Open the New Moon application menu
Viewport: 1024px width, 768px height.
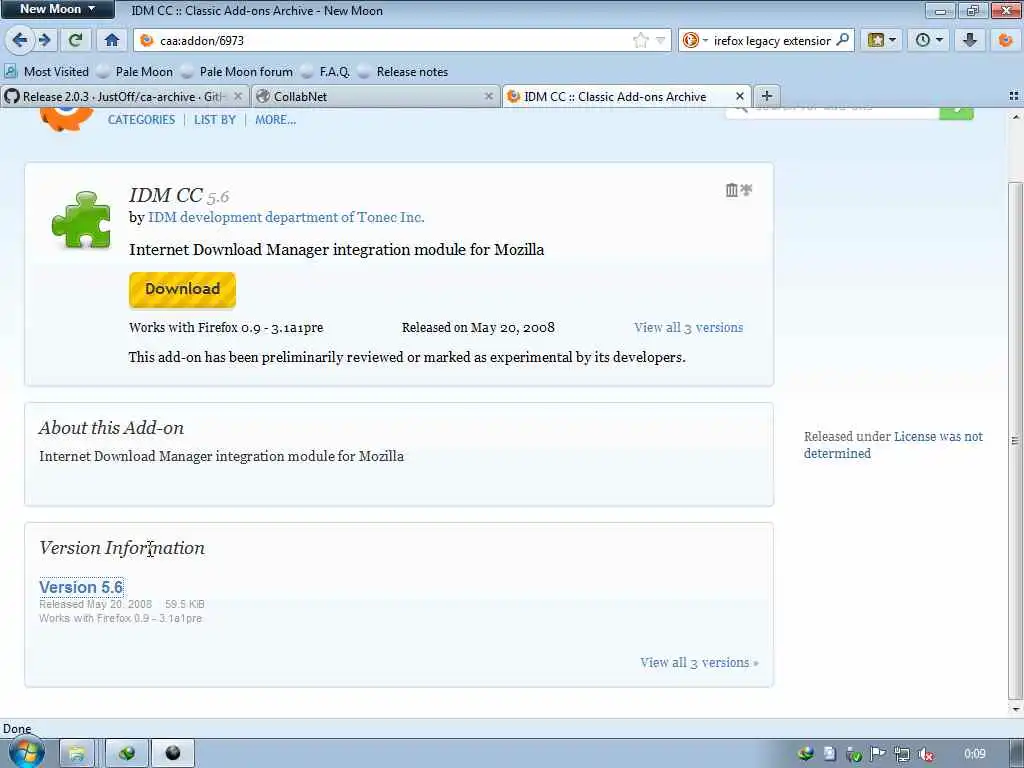coord(57,9)
